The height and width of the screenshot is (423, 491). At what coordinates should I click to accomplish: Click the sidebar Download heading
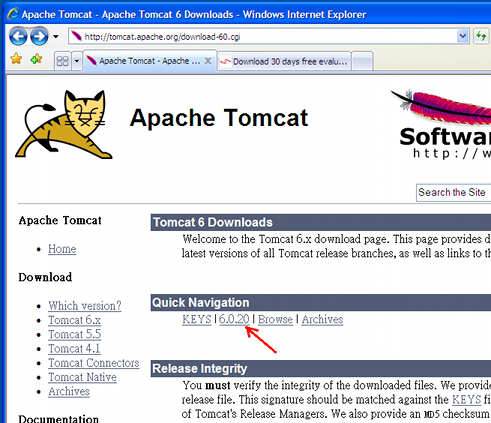(x=45, y=277)
